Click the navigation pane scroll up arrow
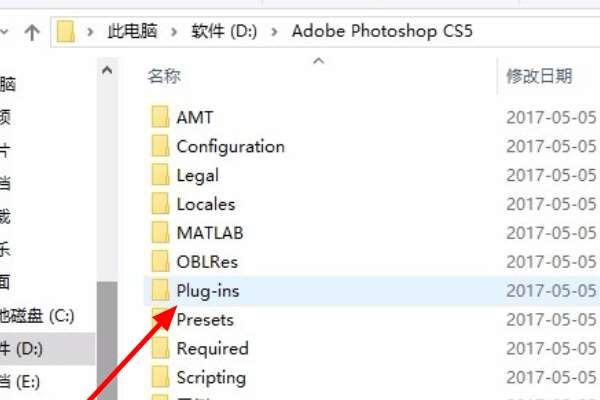Viewport: 600px width, 400px height. [107, 70]
